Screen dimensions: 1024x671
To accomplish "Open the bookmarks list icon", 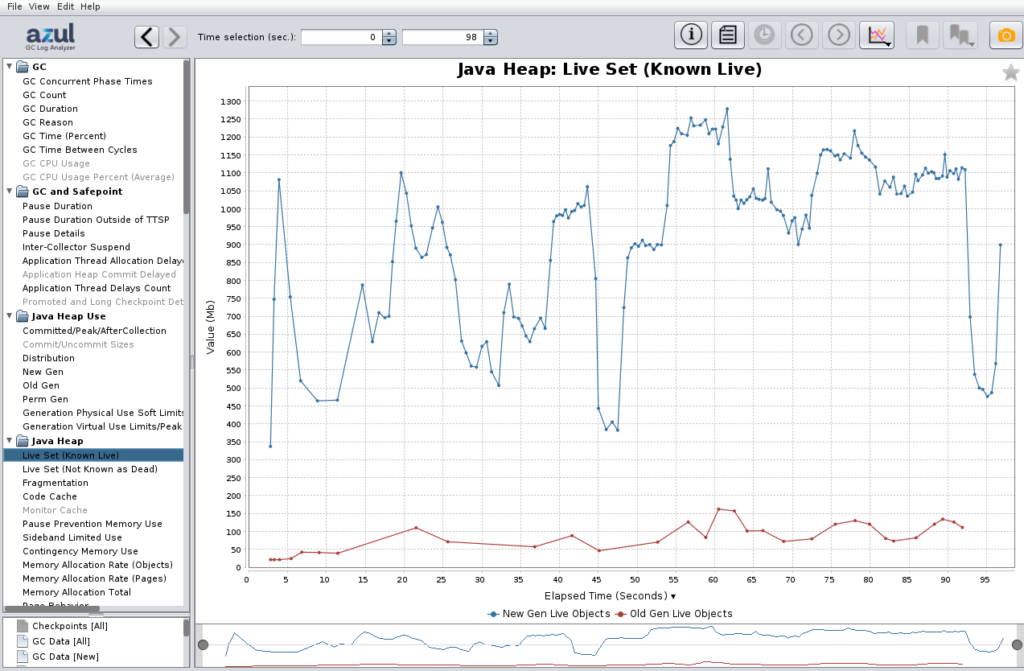I will tap(961, 34).
